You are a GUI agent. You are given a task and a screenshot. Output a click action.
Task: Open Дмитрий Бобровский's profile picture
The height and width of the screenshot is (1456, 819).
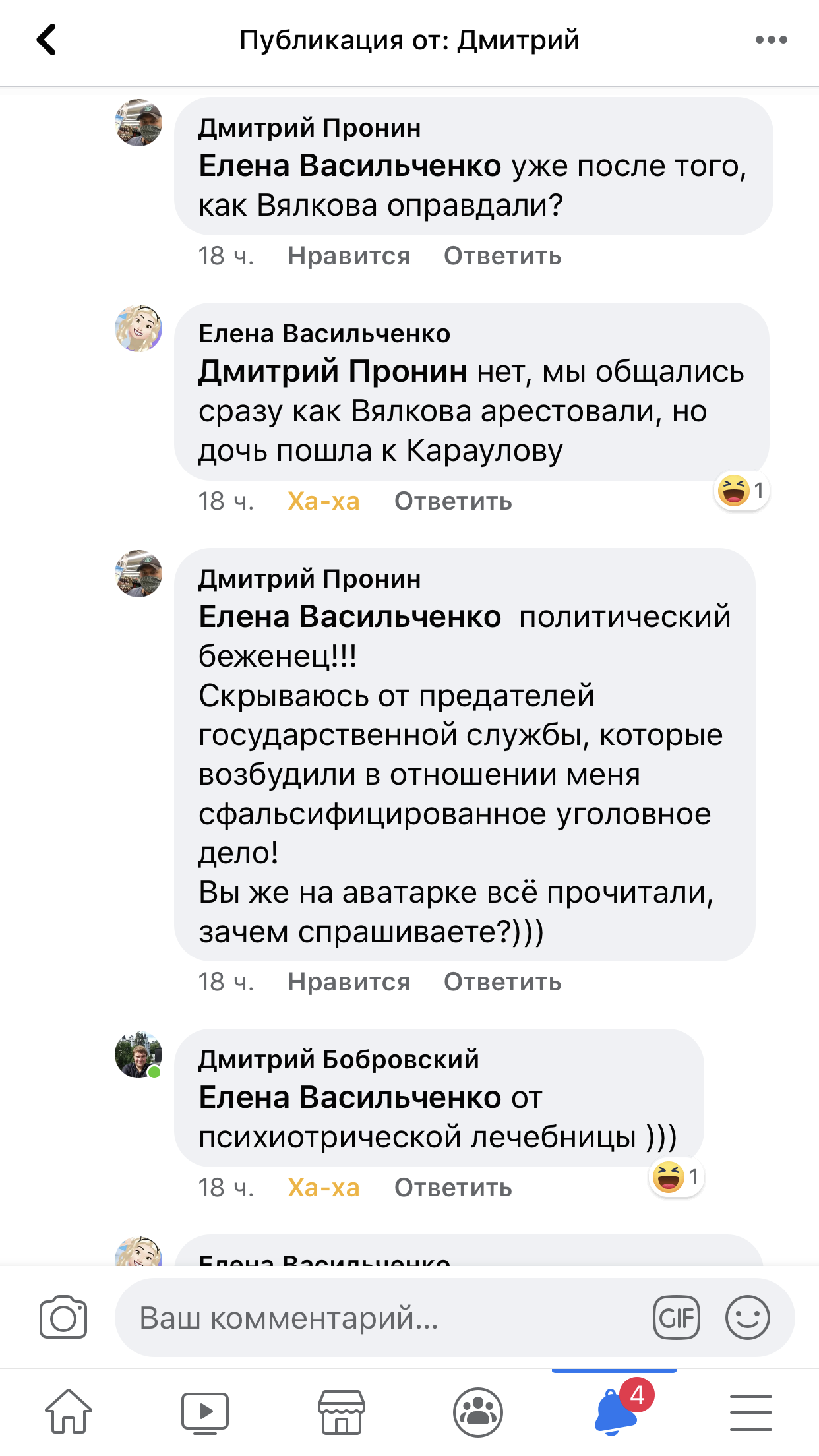(x=138, y=1054)
